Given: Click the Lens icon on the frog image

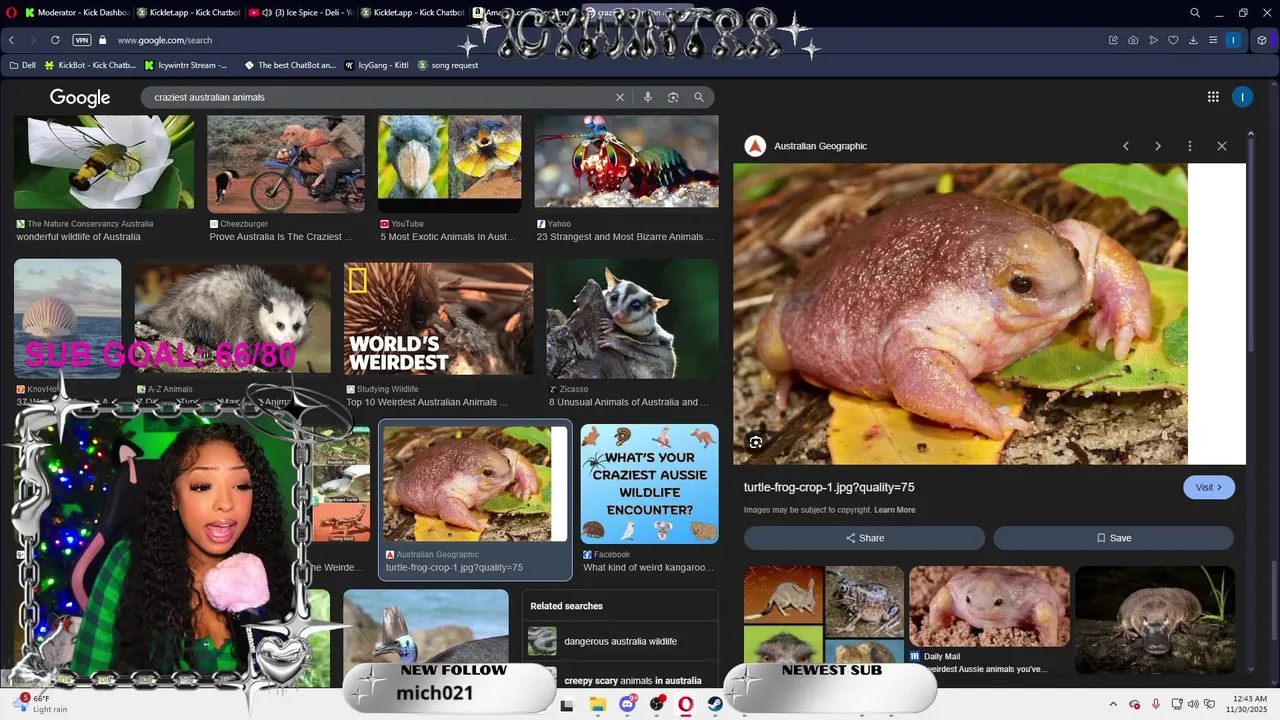Looking at the screenshot, I should (756, 442).
